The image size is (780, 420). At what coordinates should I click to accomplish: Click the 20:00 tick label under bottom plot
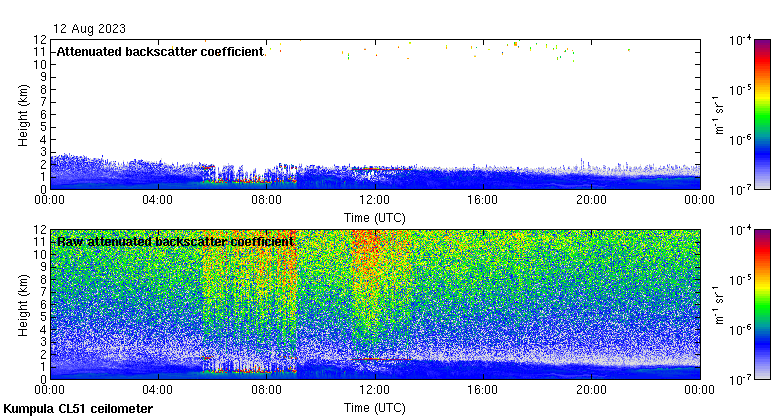[591, 390]
